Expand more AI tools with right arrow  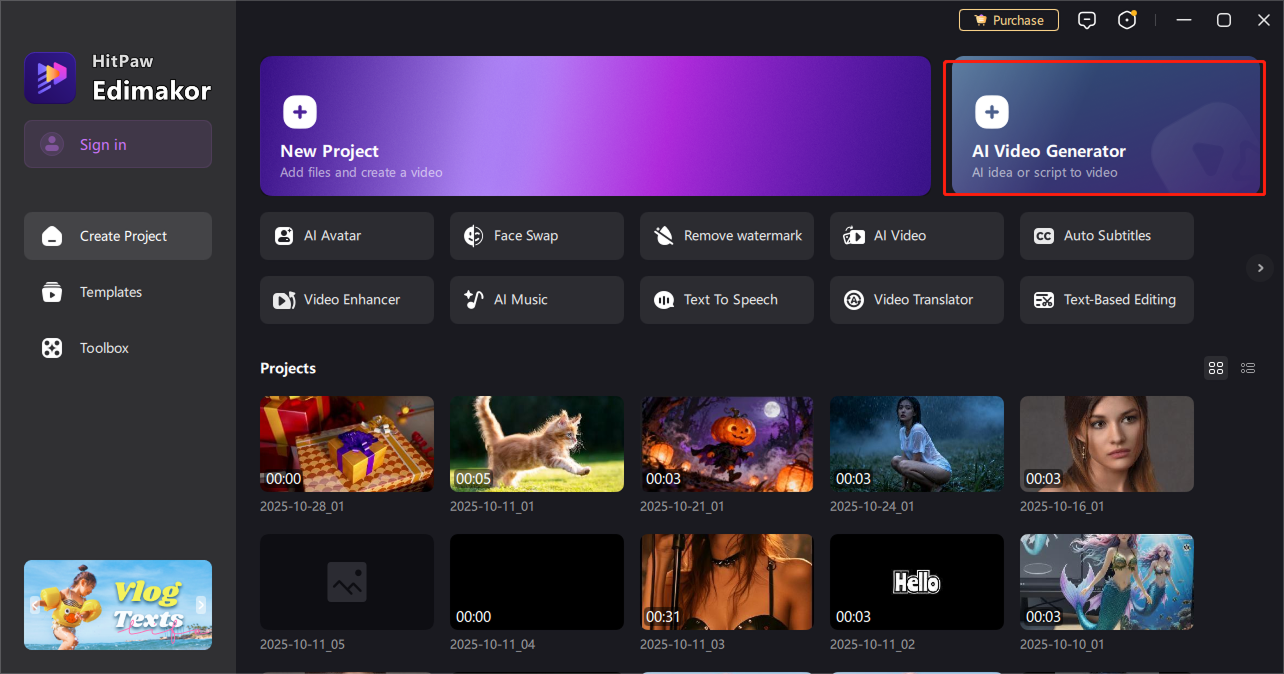pos(1258,267)
